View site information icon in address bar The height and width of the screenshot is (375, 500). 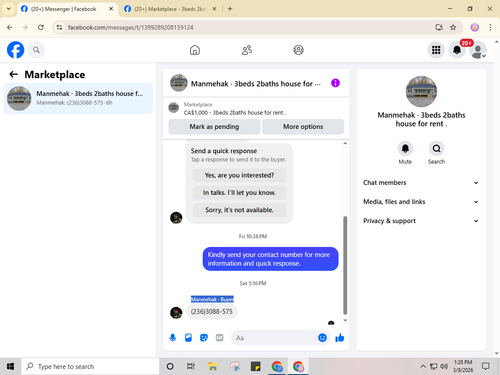pos(59,27)
